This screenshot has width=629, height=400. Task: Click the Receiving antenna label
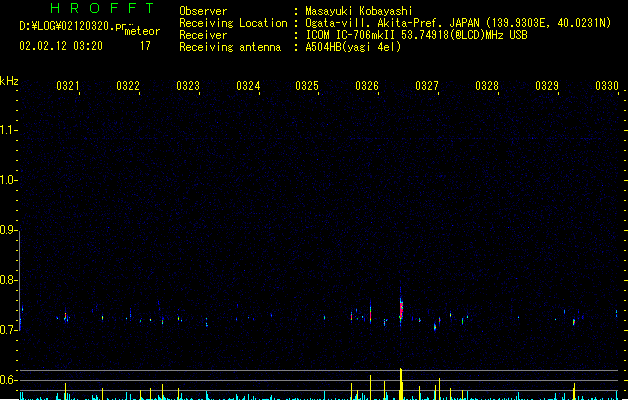tap(230, 47)
